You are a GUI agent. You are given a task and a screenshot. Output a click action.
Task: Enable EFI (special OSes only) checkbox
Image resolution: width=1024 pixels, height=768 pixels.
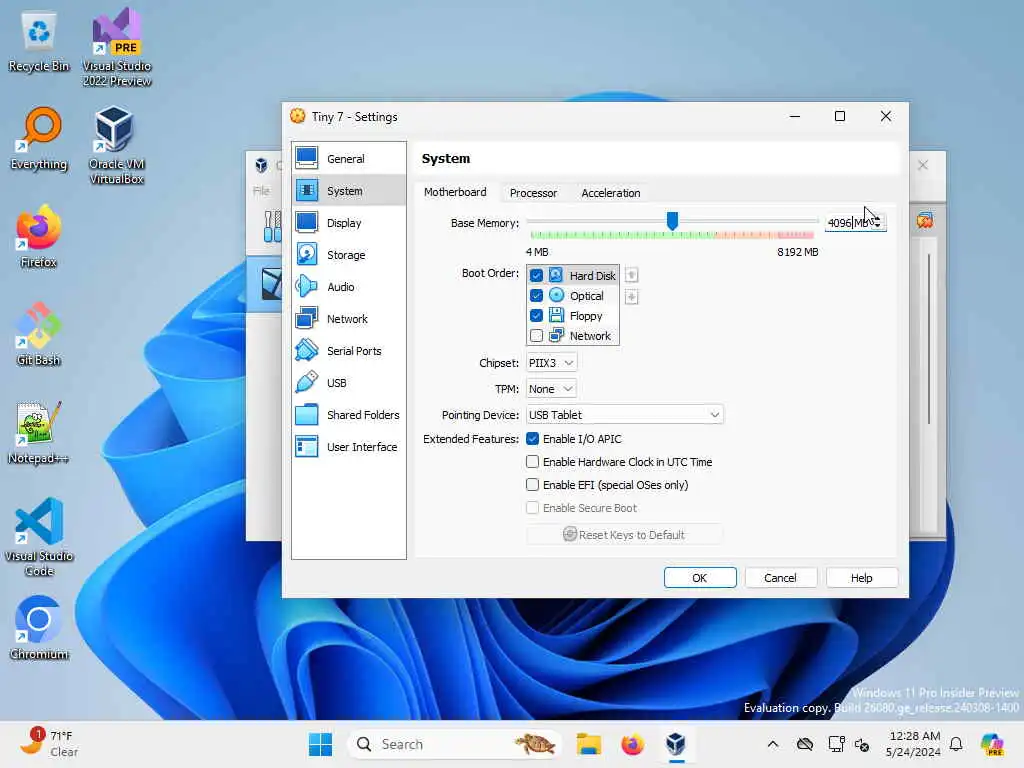[x=532, y=485]
